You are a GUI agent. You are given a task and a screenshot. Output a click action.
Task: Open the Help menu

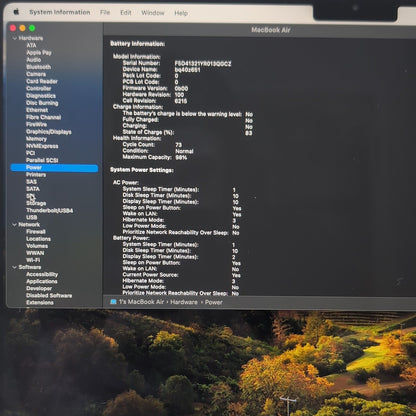tap(181, 13)
